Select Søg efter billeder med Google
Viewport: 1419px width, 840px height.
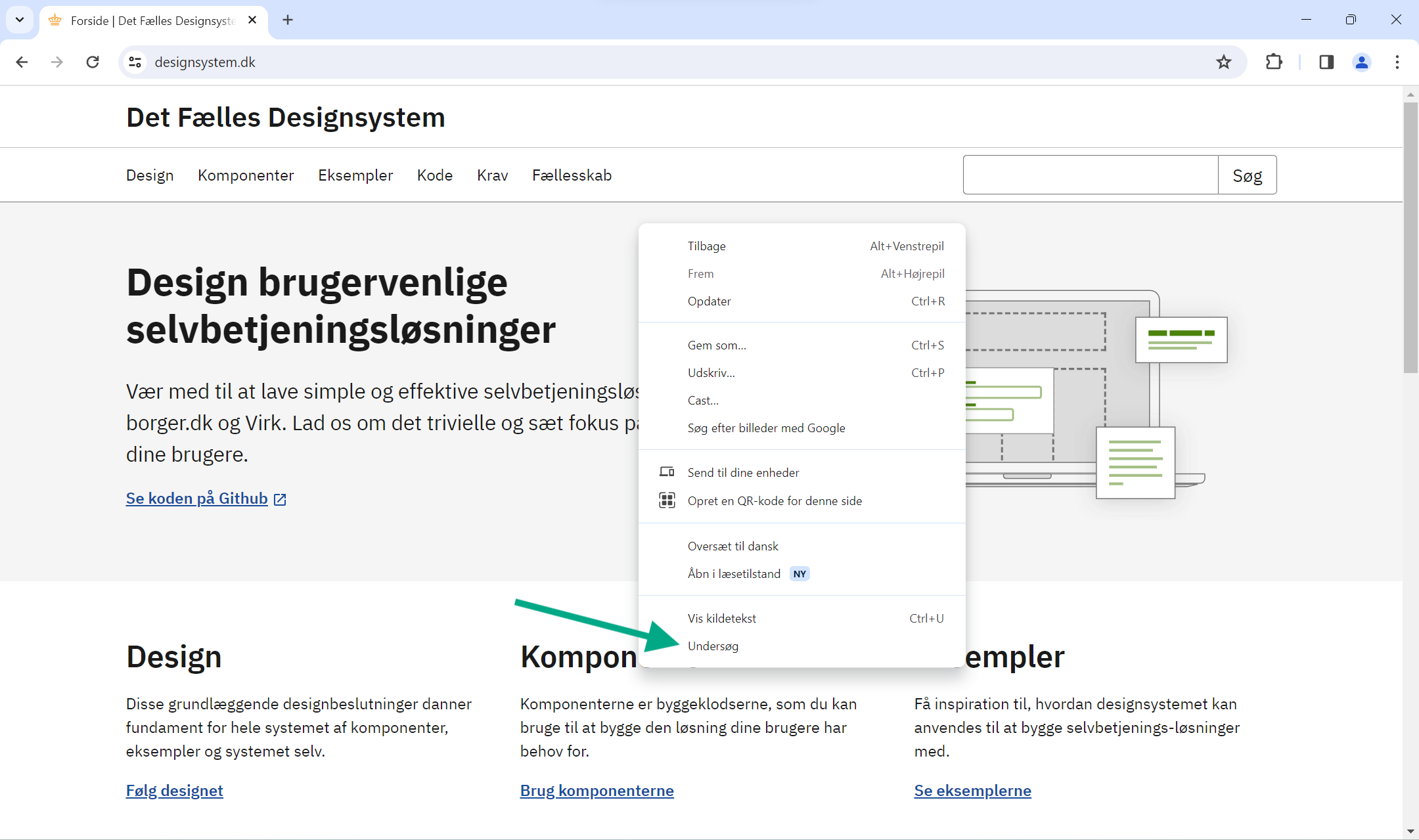(801, 428)
